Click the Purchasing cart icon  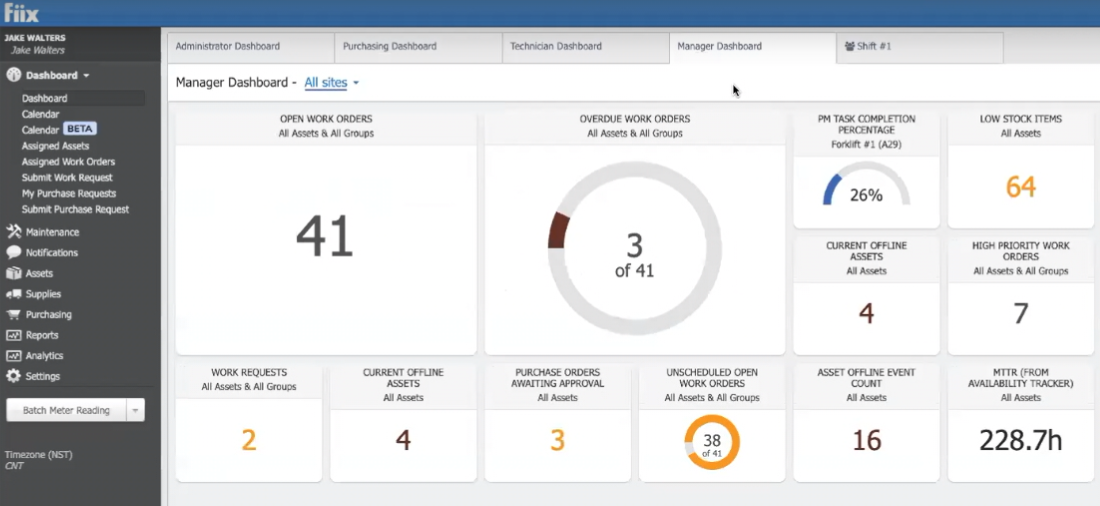13,314
